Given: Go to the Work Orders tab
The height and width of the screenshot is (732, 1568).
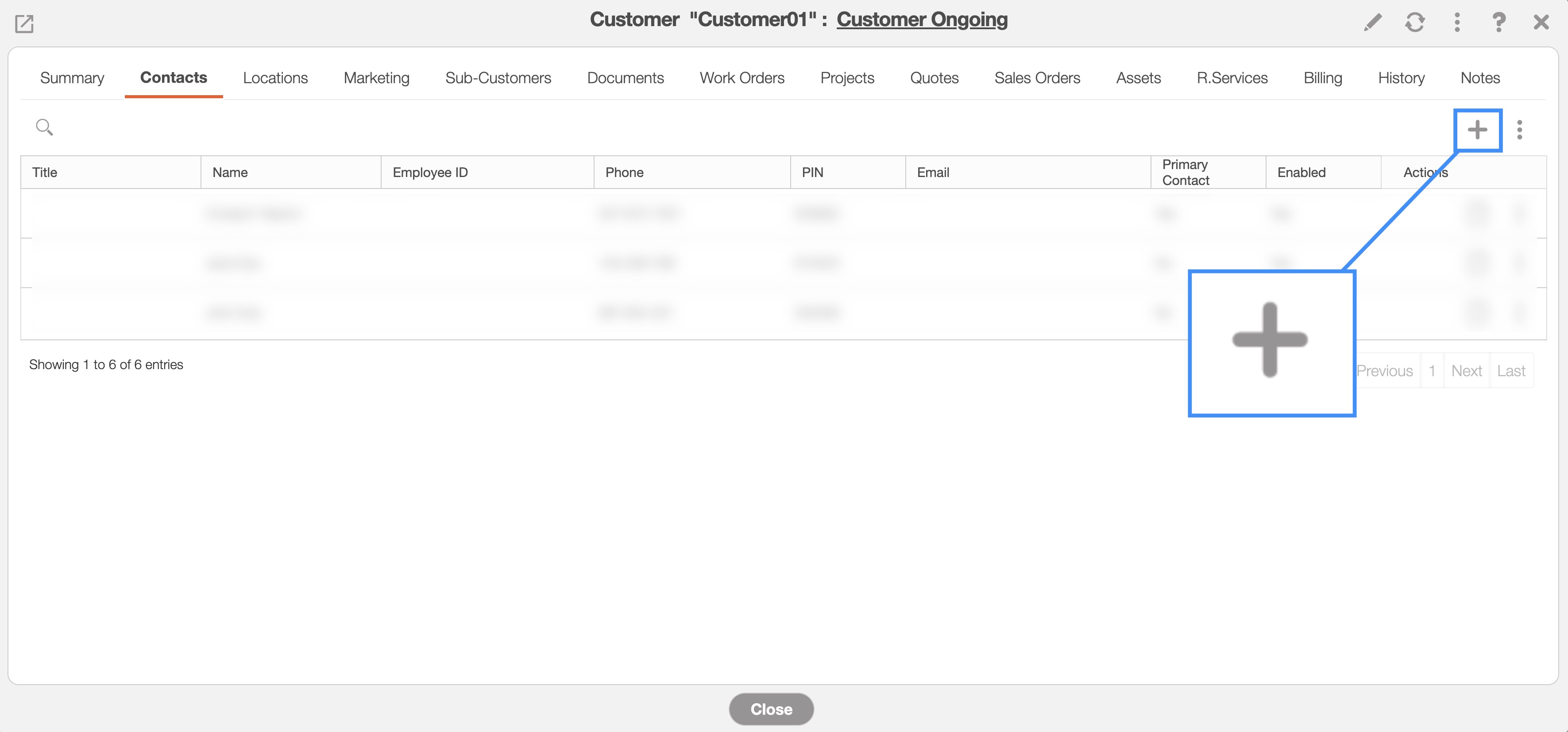Looking at the screenshot, I should pos(742,78).
